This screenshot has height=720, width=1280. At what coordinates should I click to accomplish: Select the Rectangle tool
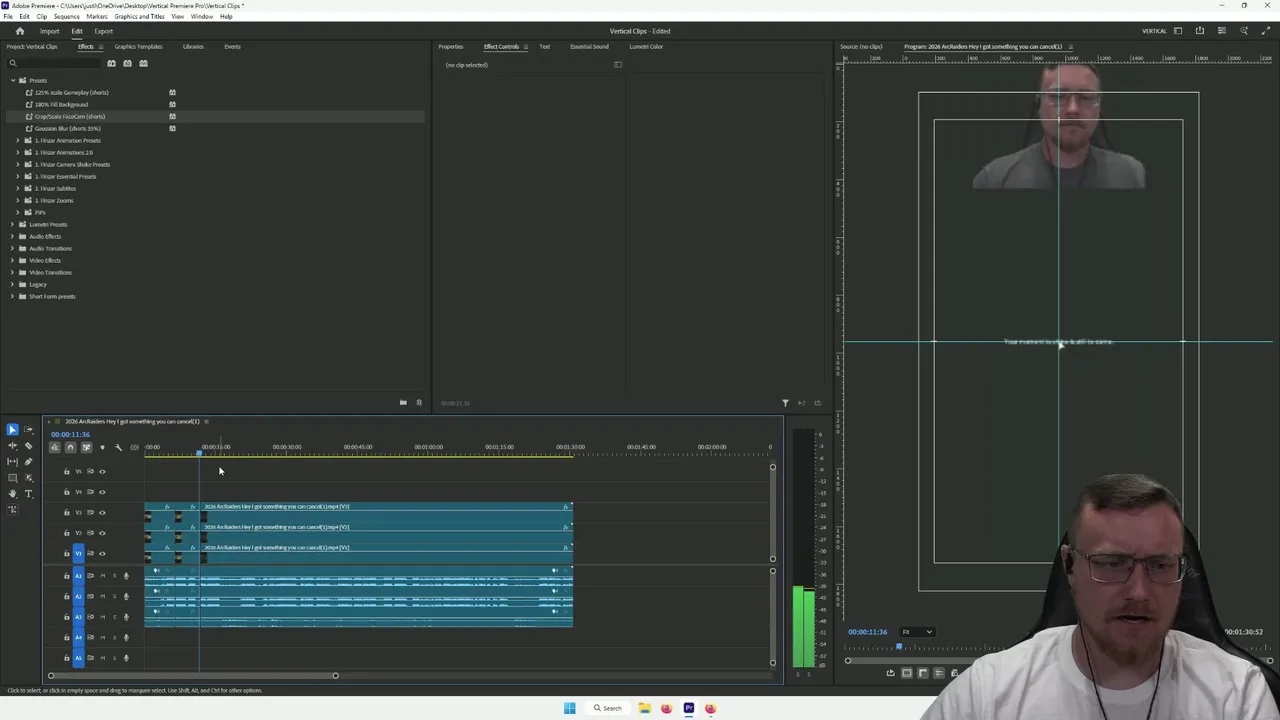pos(12,477)
